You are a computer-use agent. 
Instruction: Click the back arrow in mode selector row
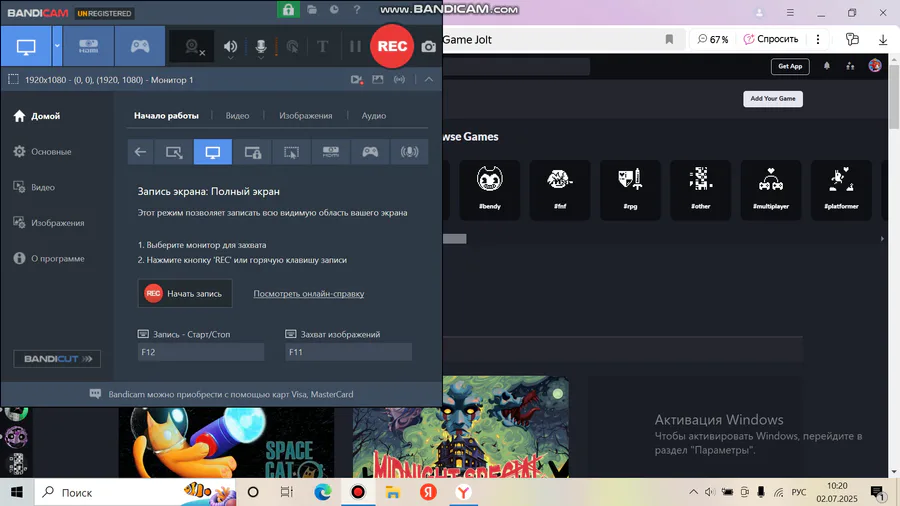(x=140, y=152)
